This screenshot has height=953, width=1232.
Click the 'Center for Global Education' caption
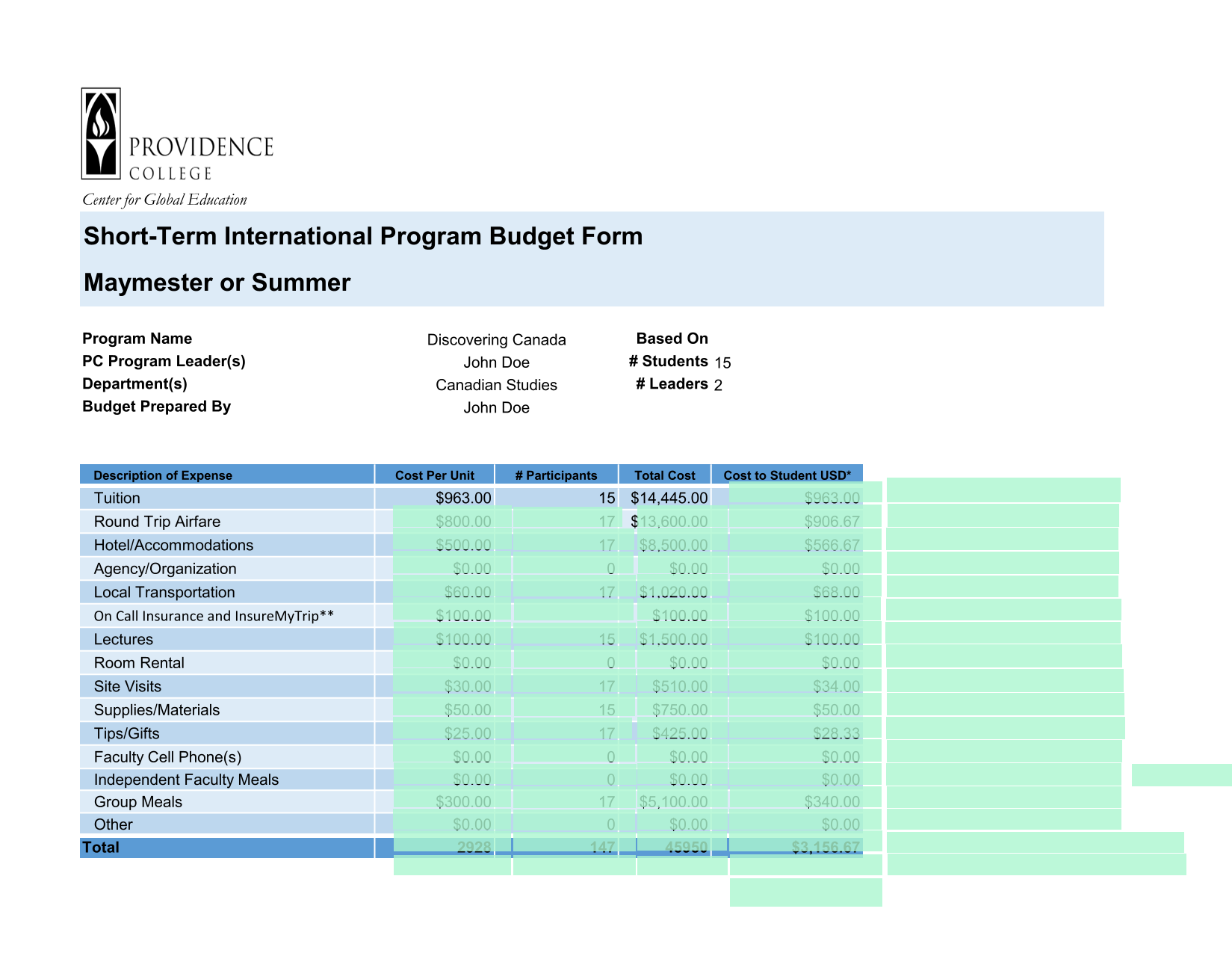click(164, 200)
